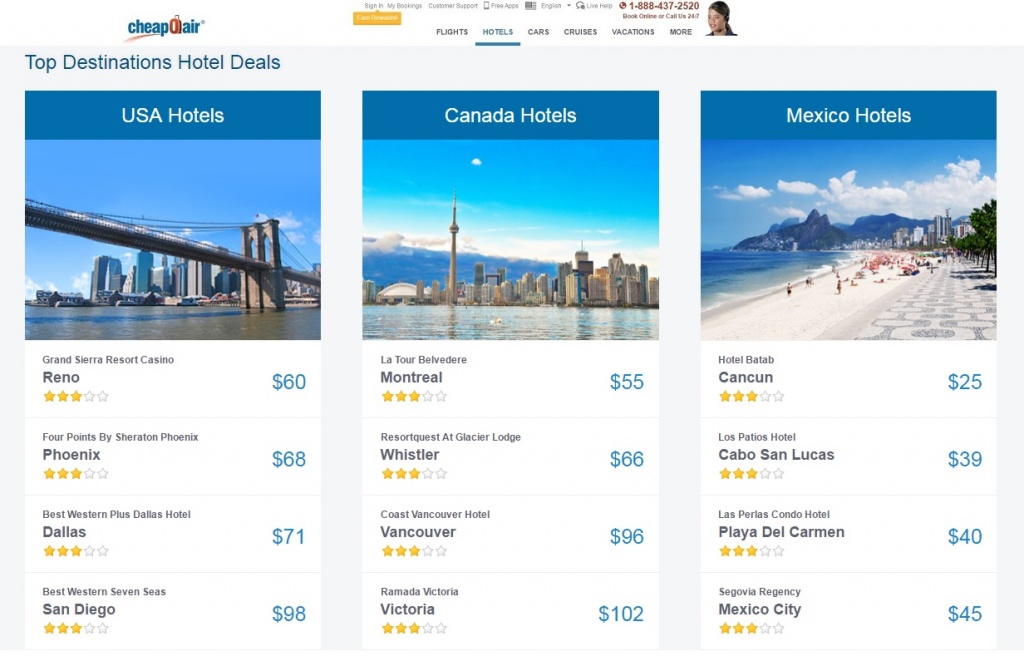Open the Customer Support link
This screenshot has height=661, width=1024.
pyautogui.click(x=453, y=6)
